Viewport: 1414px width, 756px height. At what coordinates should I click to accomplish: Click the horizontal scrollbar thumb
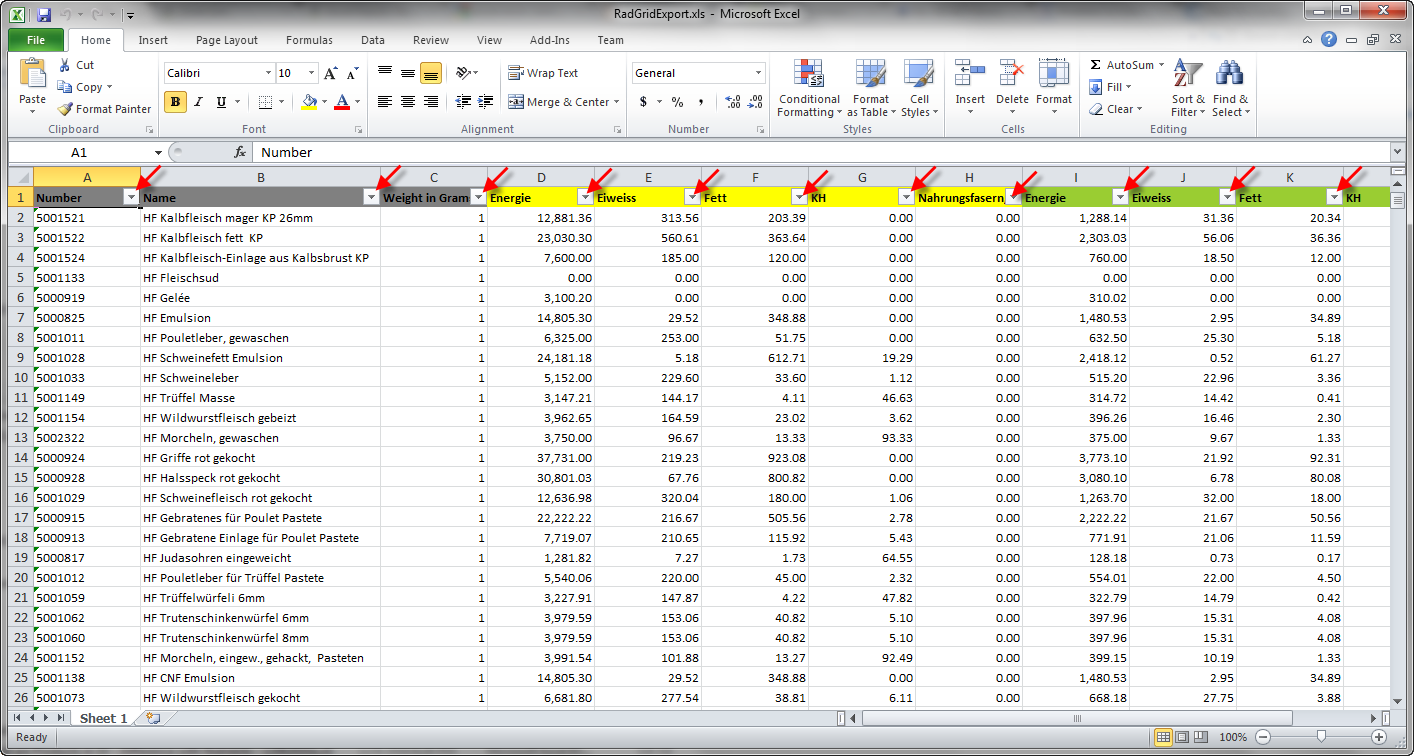1076,718
